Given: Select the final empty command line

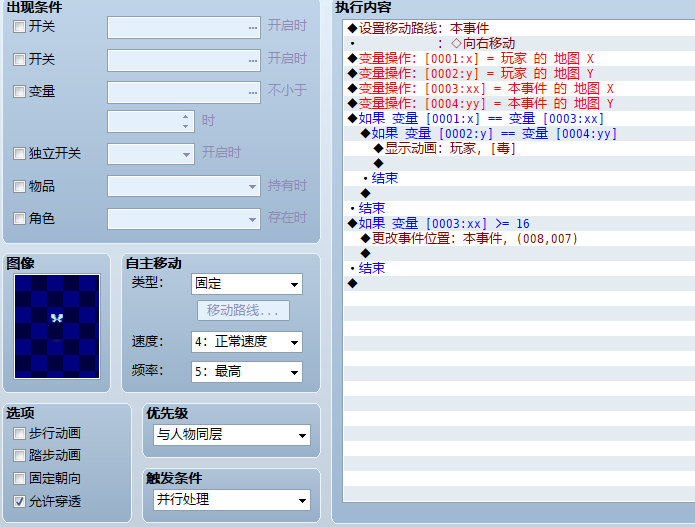Looking at the screenshot, I should click(x=519, y=284).
